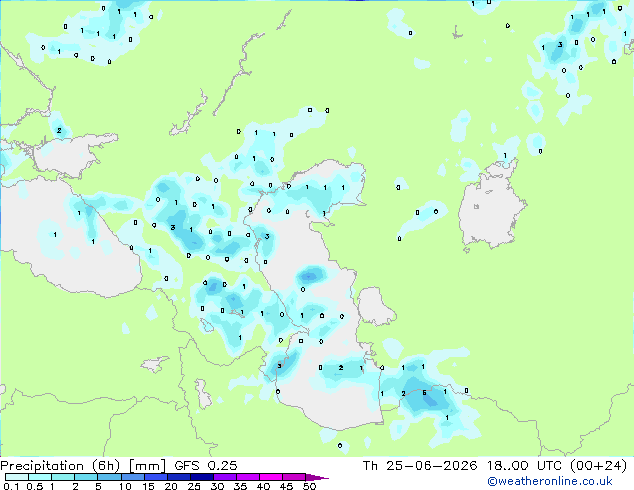Click the 20–25 mm legend swatch
Image resolution: width=634 pixels, height=490 pixels.
179,477
